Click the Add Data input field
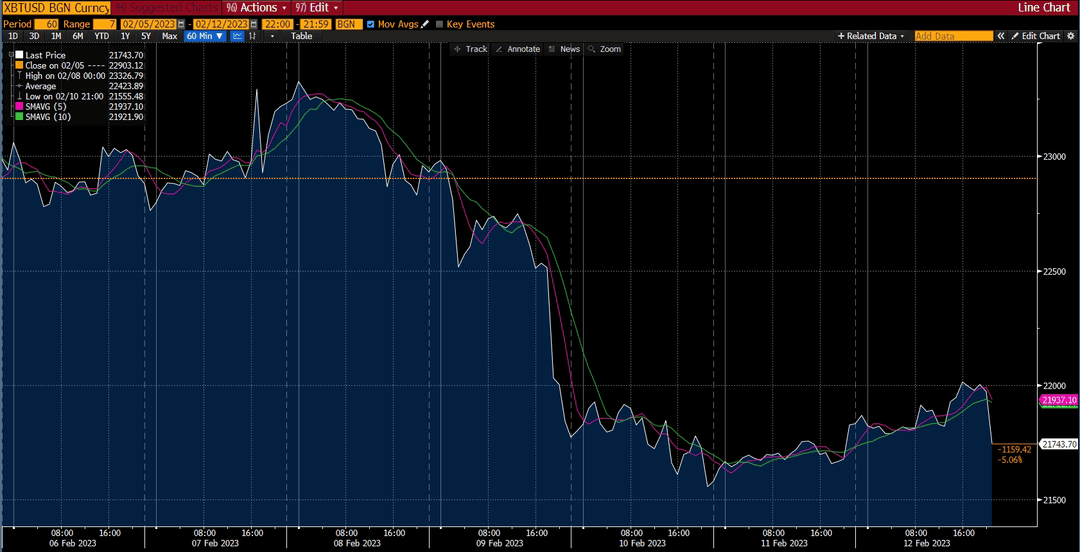This screenshot has height=552, width=1080. [954, 36]
